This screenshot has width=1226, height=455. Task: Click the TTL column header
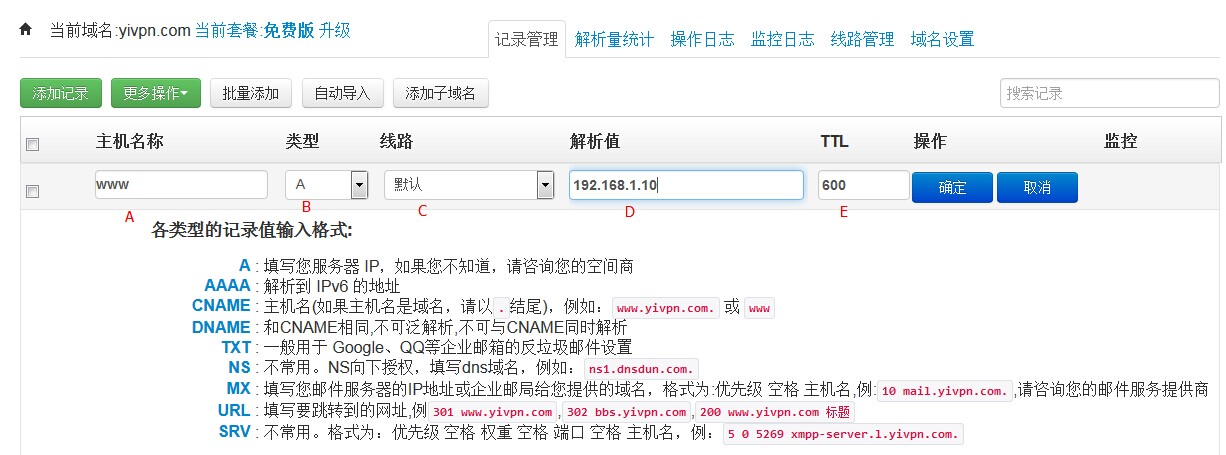[x=834, y=141]
